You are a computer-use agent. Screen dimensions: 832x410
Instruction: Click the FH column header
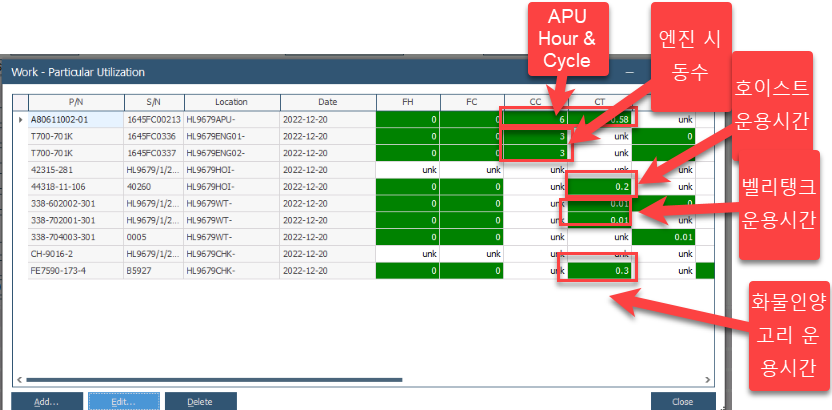(x=407, y=102)
